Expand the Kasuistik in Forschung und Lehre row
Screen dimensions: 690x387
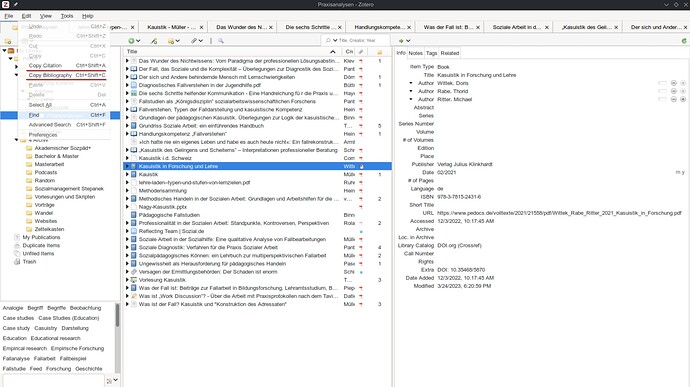(127, 166)
